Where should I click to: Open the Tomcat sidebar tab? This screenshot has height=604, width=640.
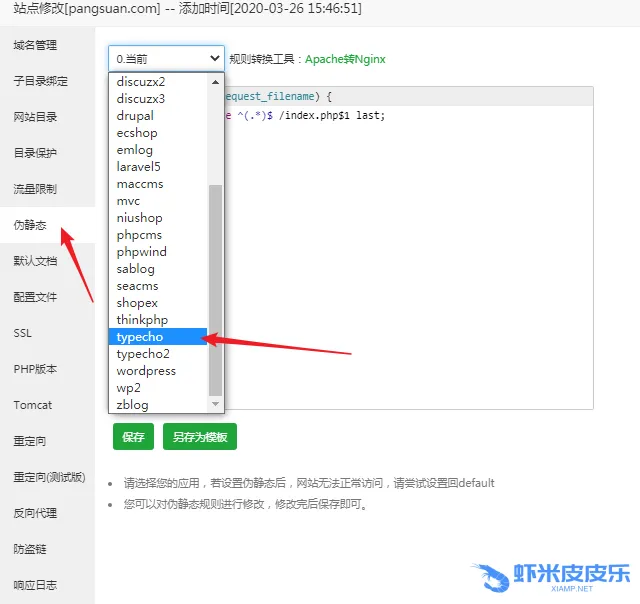[x=33, y=405]
